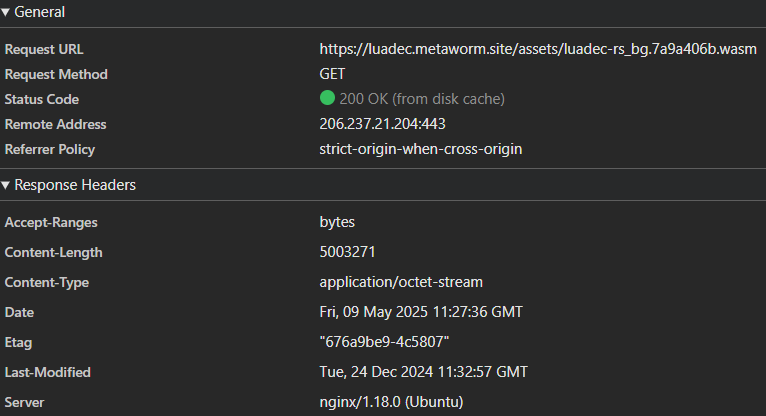Screen dimensions: 766x416
Task: Click the Server header name
Action: [26, 402]
